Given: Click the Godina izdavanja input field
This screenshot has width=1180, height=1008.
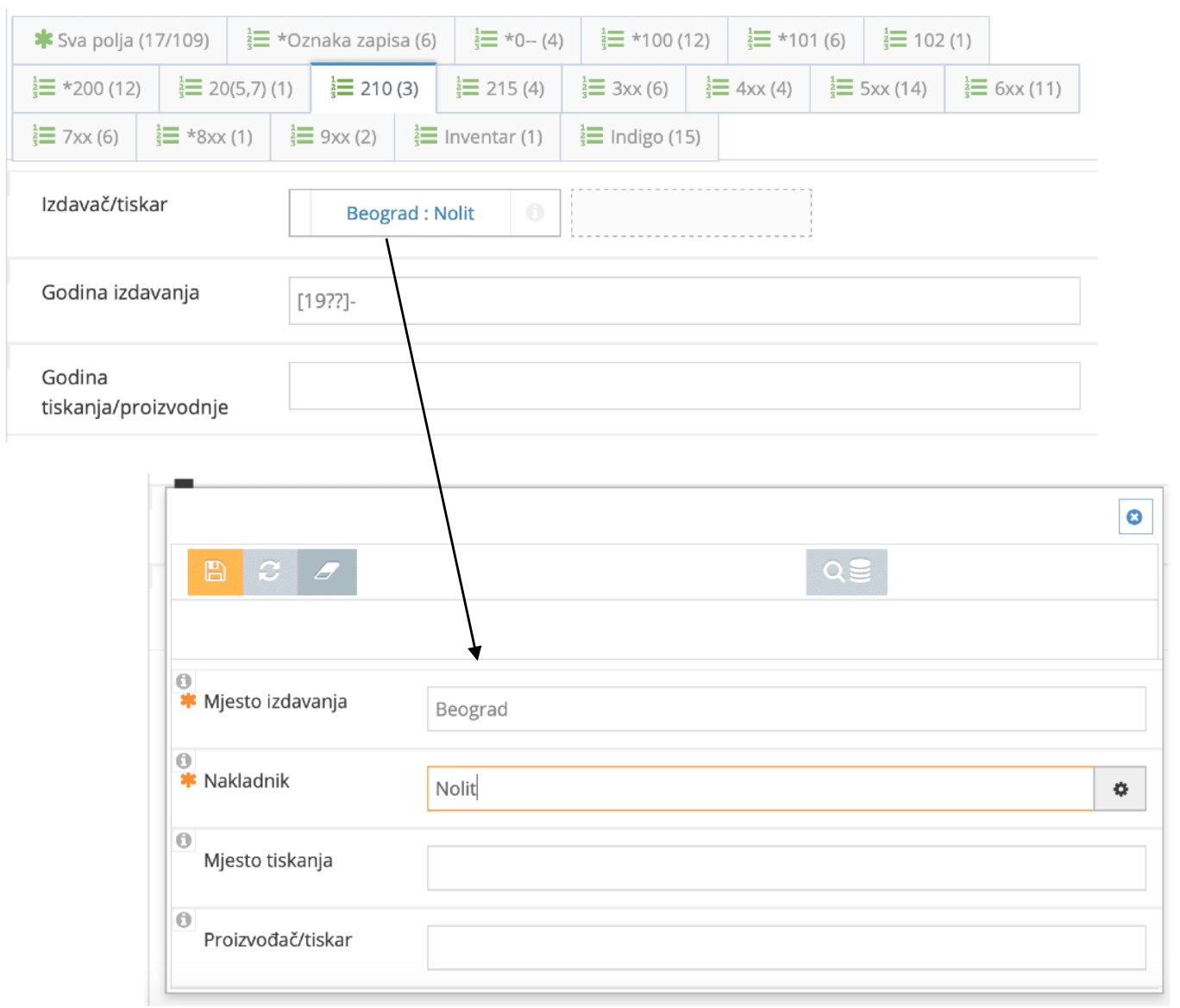Looking at the screenshot, I should (683, 301).
